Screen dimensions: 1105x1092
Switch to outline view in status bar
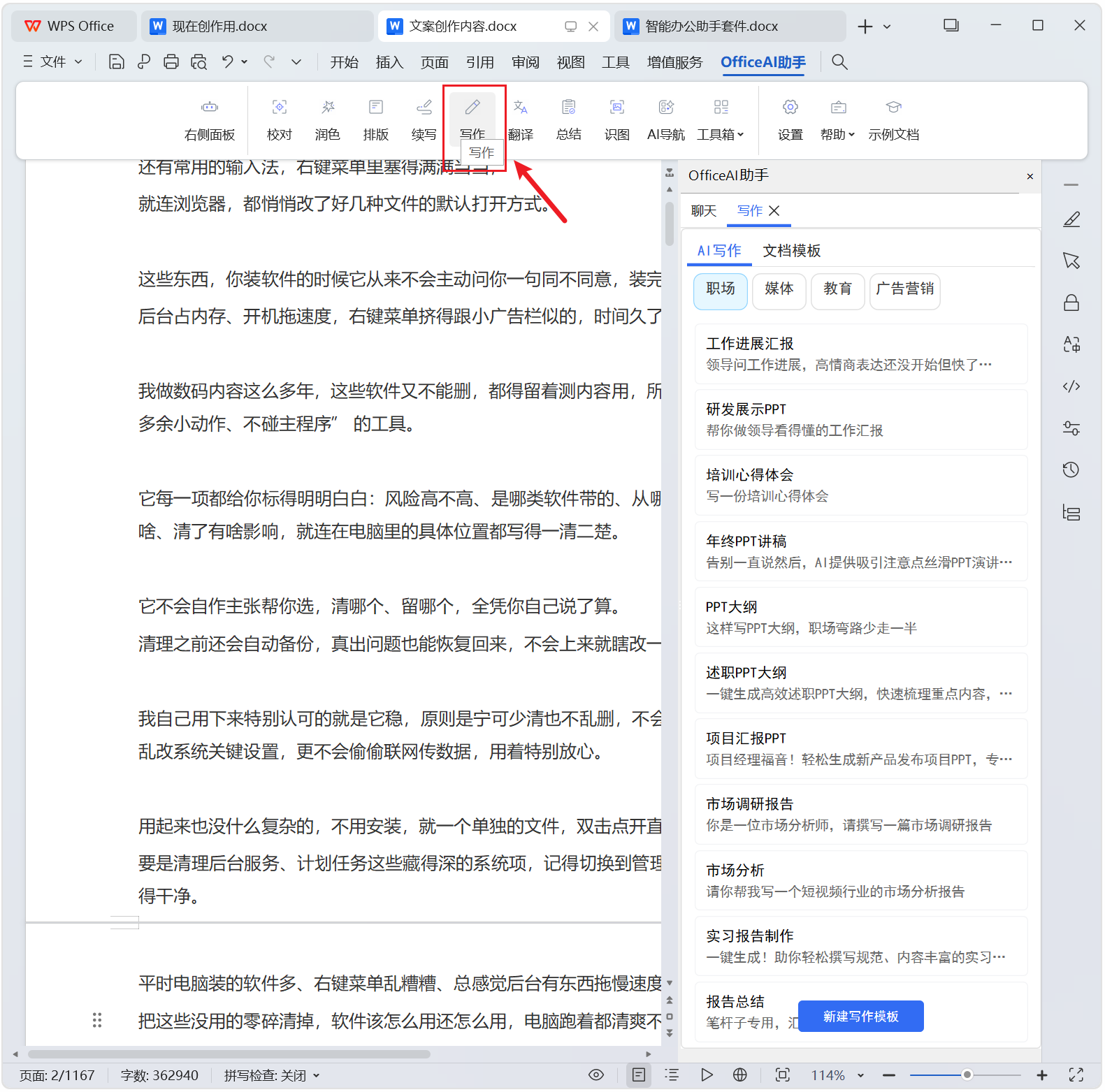coord(672,1075)
